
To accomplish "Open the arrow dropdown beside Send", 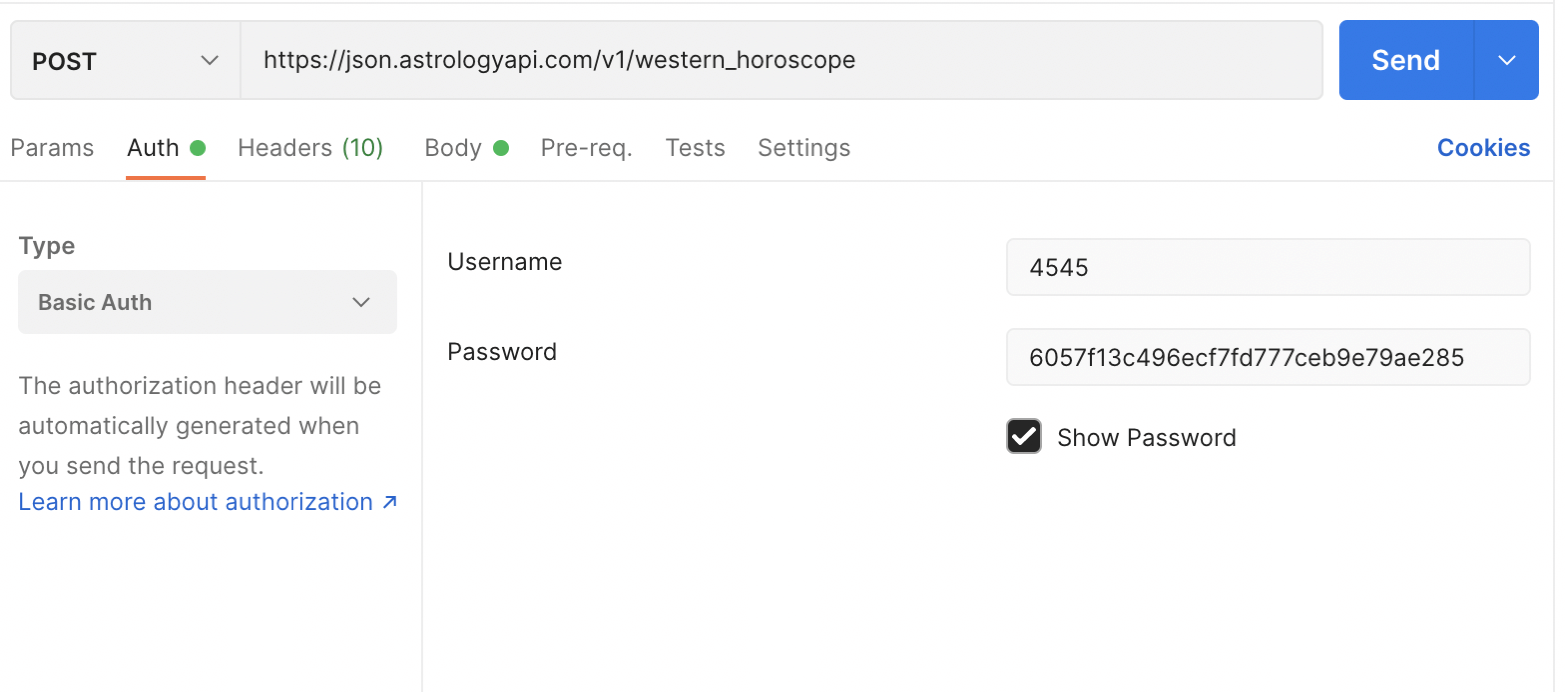I will (x=1507, y=60).
